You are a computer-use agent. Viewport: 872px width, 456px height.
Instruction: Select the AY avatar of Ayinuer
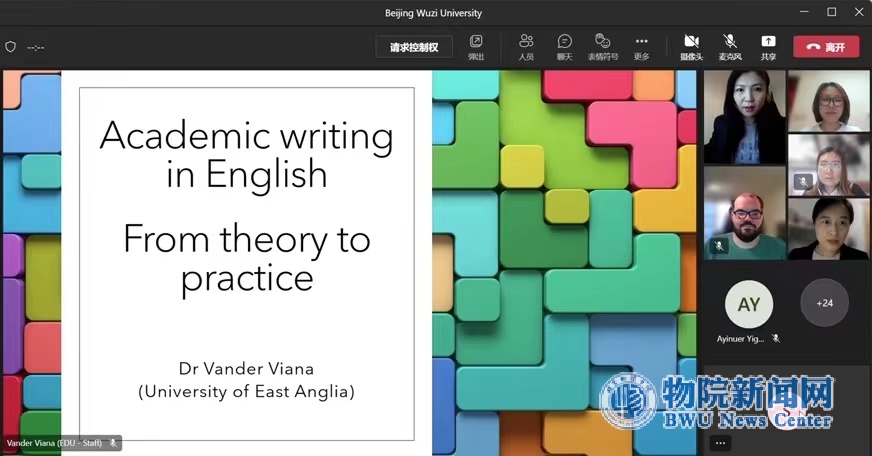pyautogui.click(x=748, y=305)
